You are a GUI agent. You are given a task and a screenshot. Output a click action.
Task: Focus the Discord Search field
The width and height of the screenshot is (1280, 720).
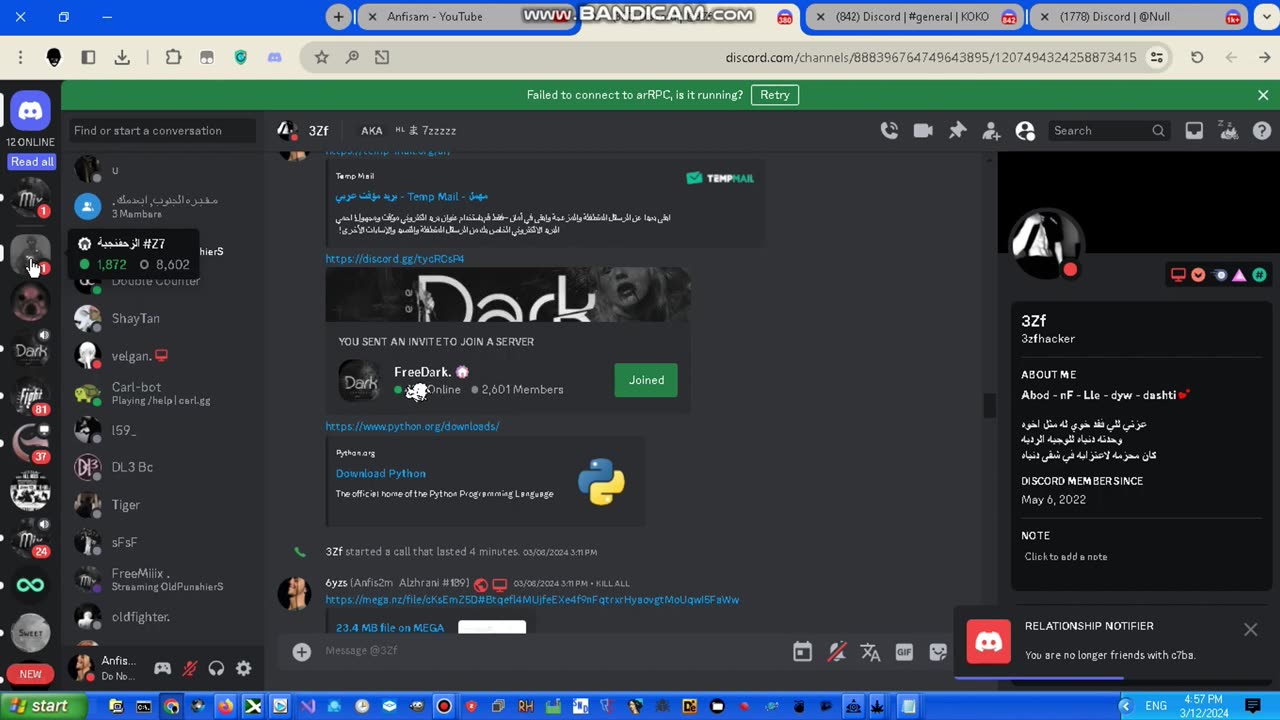[1108, 130]
